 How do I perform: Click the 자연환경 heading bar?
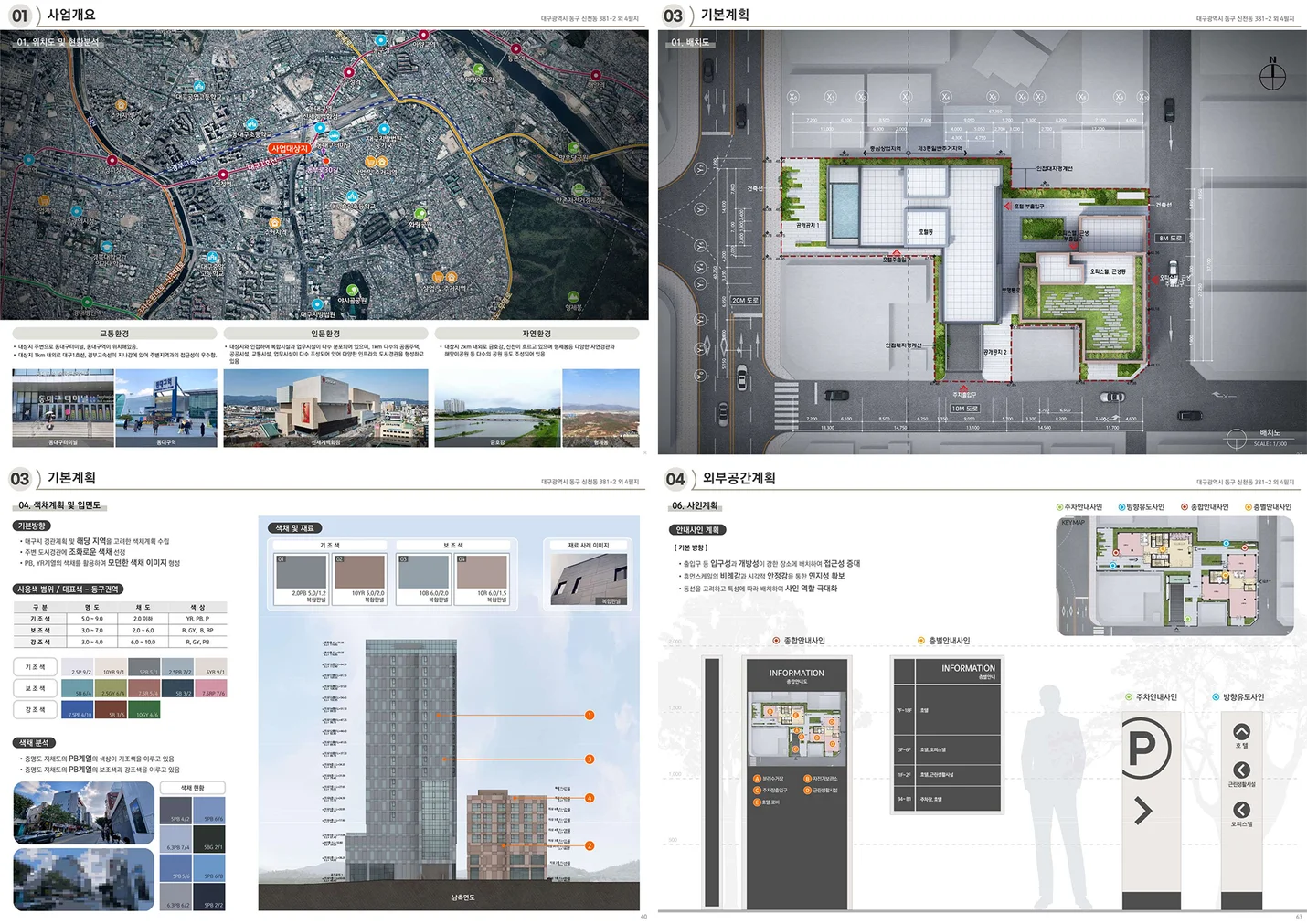[x=537, y=334]
